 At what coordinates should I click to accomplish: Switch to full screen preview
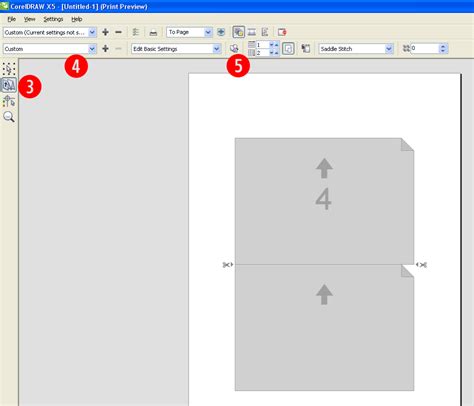click(221, 32)
